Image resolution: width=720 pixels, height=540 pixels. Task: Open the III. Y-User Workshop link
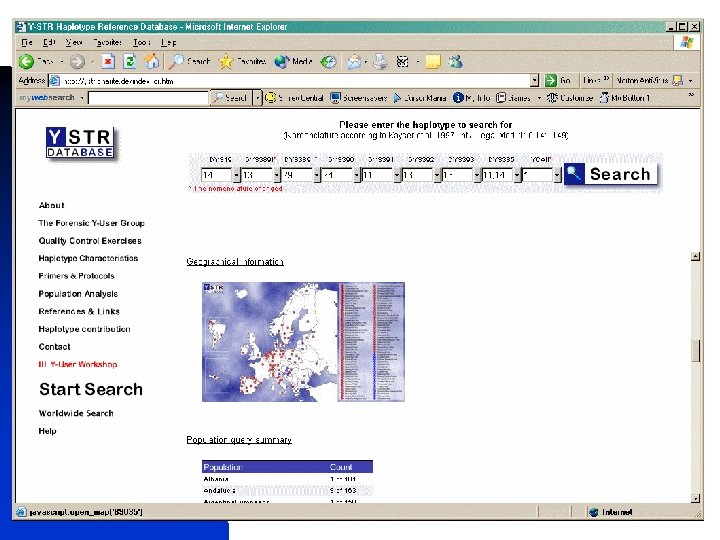click(78, 364)
